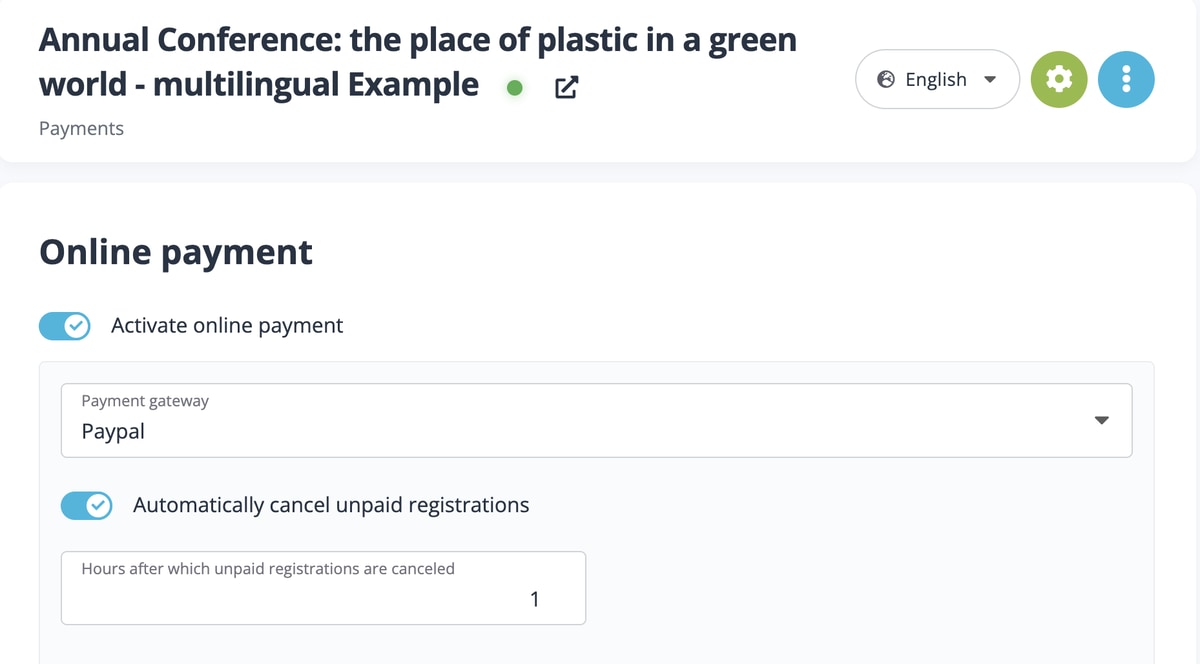Click the "Payment gateway" field label
This screenshot has height=664, width=1200.
point(145,401)
